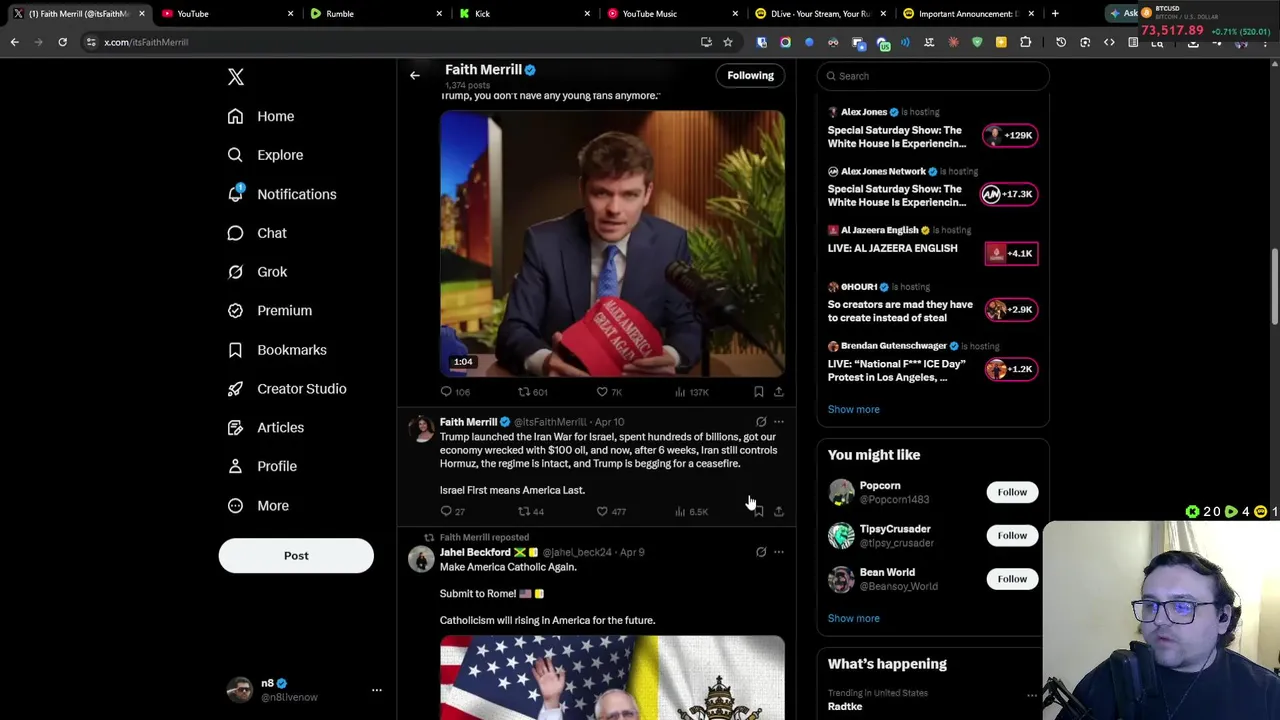Bookmark this page with star icon
1280x720 pixels.
click(728, 42)
